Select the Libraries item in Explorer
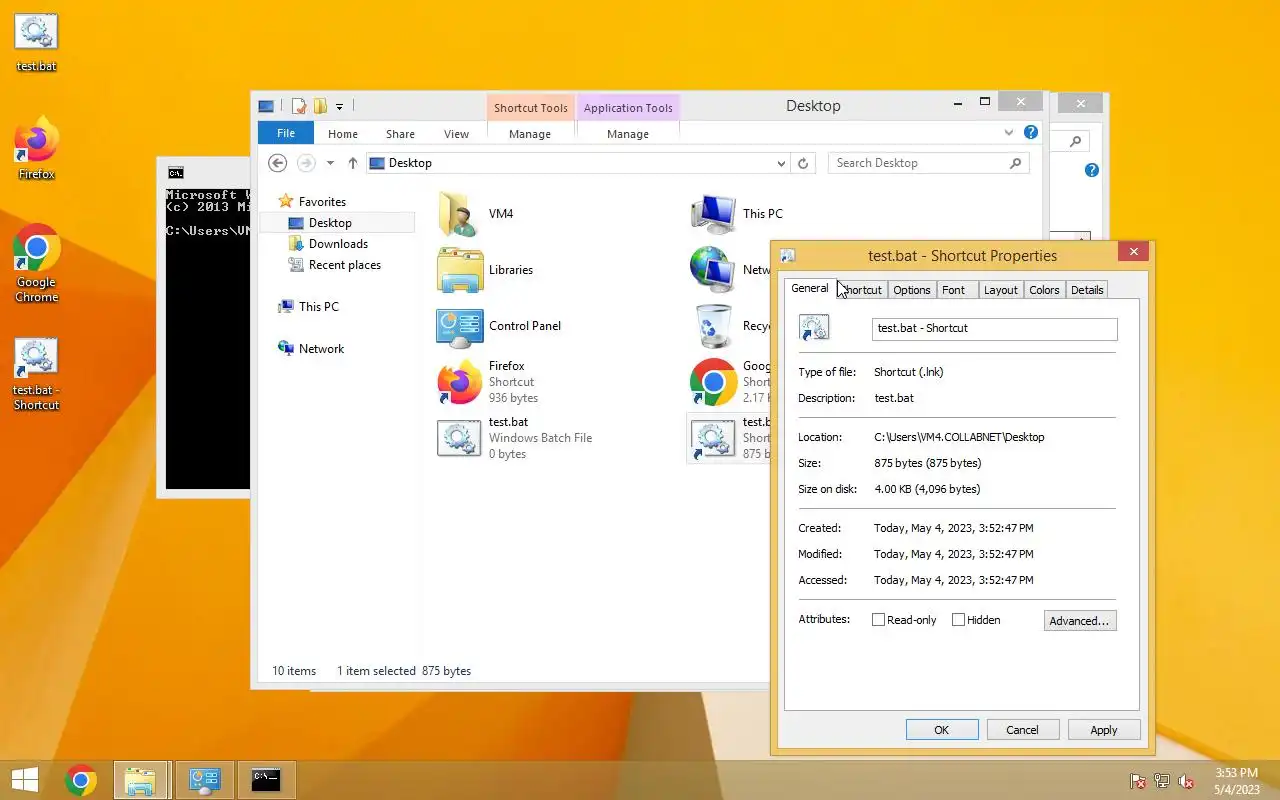This screenshot has height=800, width=1280. (x=486, y=270)
